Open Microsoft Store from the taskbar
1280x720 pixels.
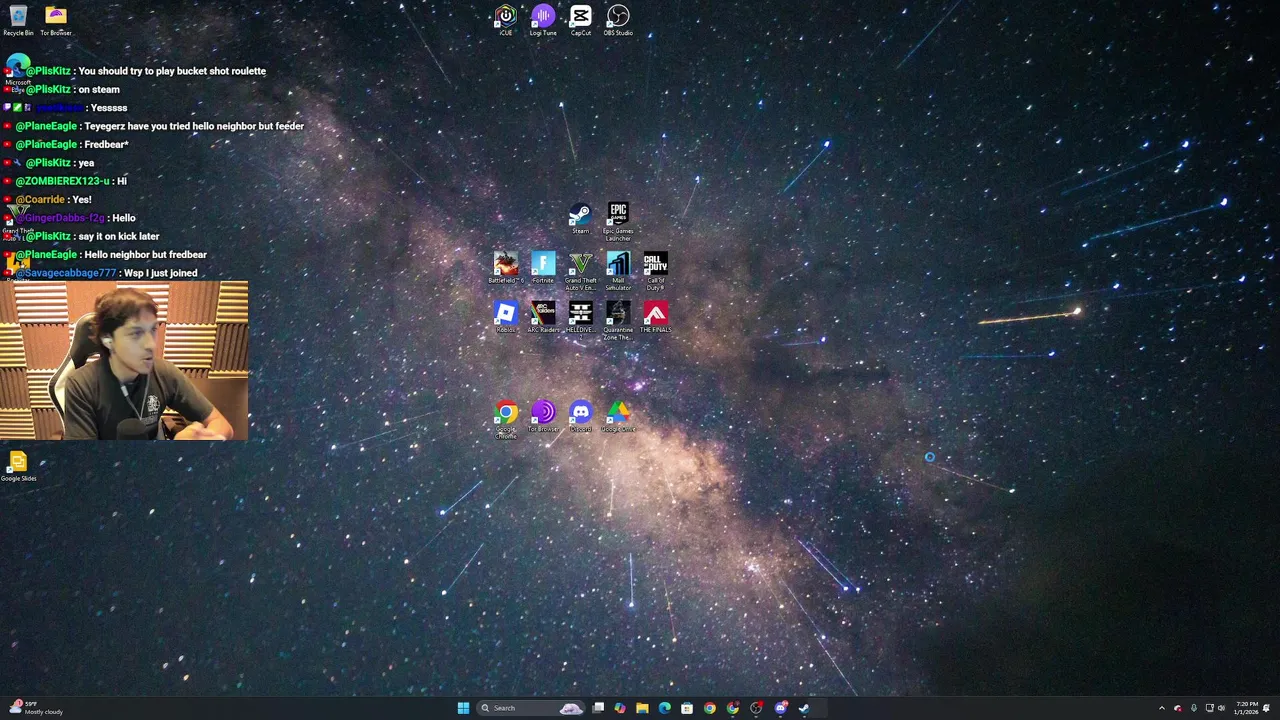[687, 708]
